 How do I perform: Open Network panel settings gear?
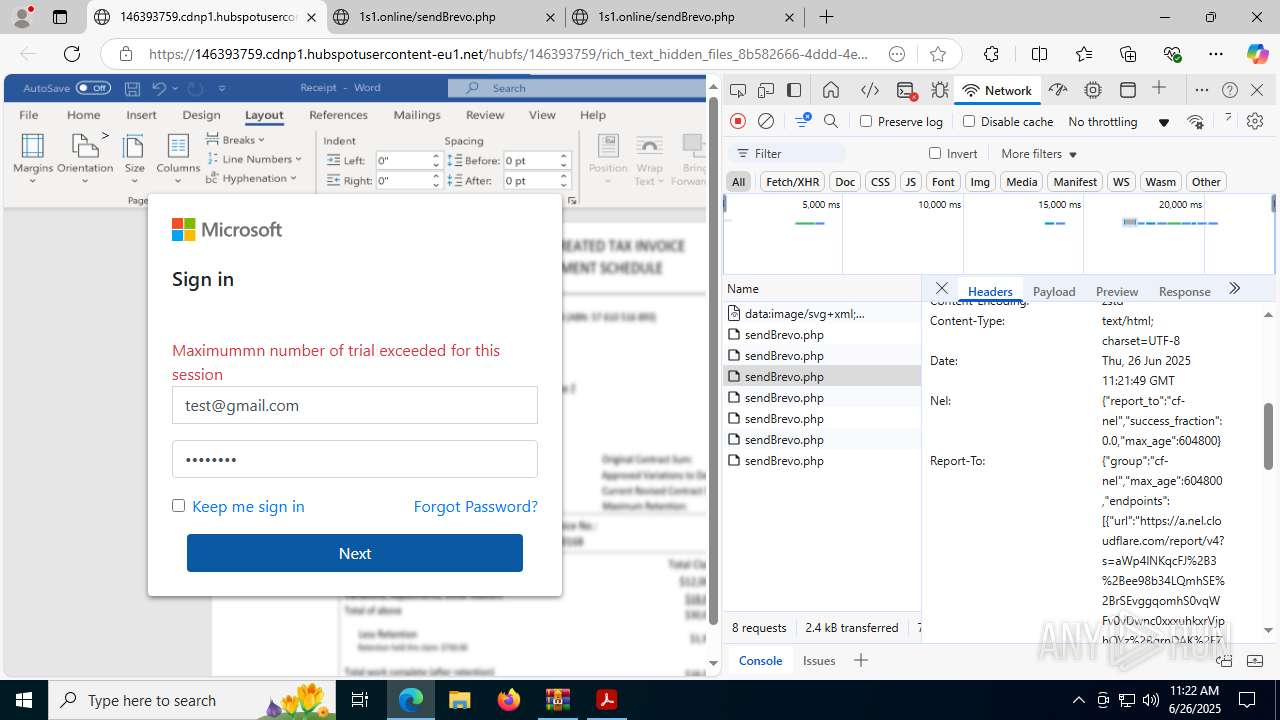[1255, 121]
